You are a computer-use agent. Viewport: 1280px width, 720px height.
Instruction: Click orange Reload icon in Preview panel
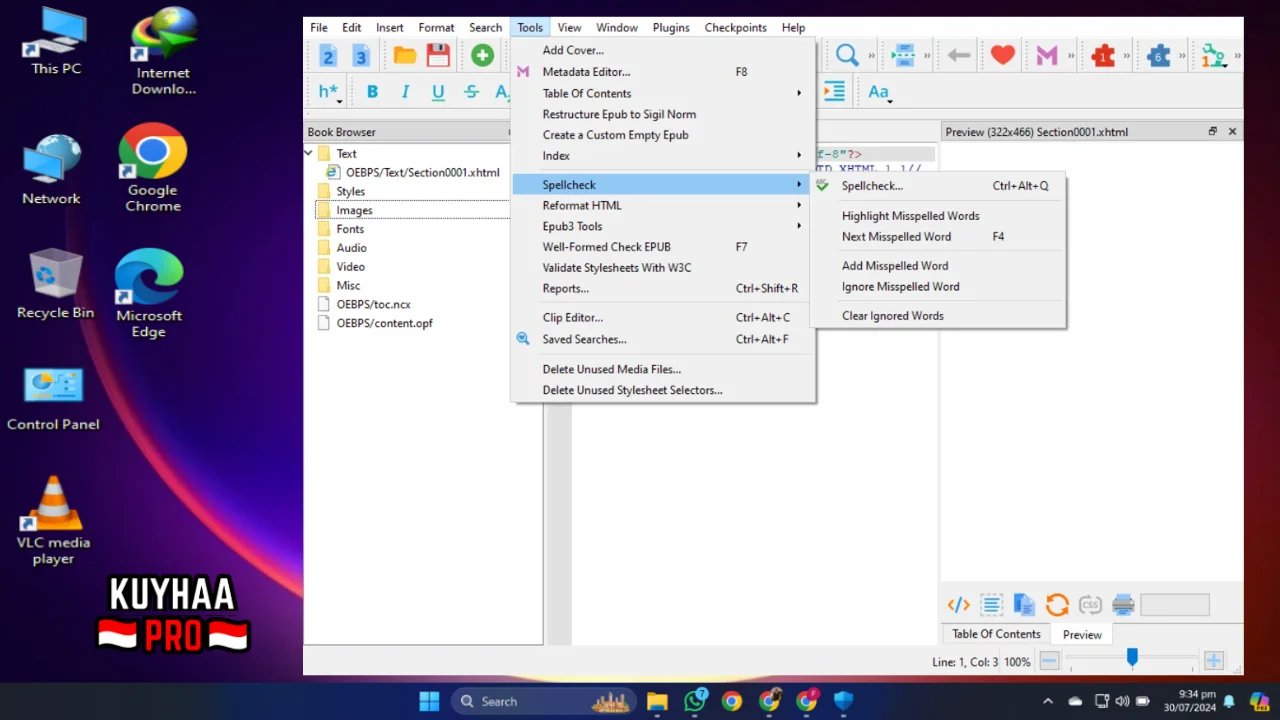click(x=1057, y=604)
